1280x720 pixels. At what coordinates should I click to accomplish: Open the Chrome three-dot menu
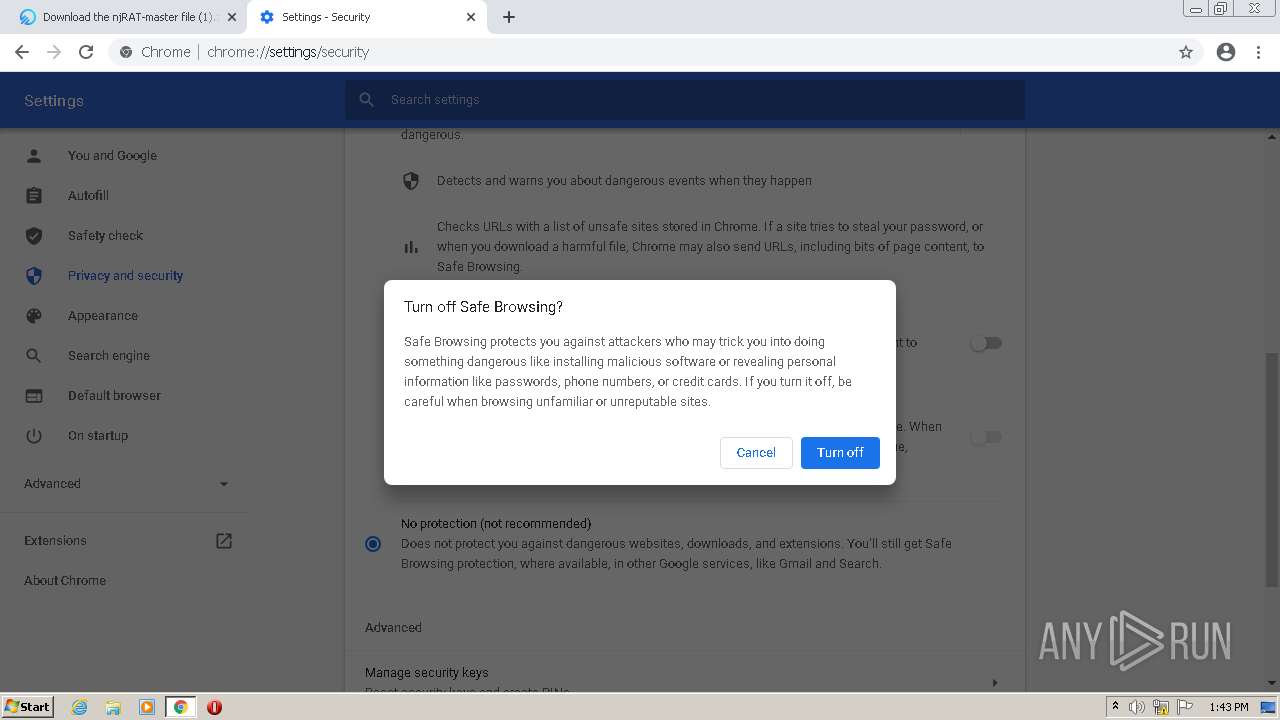[1259, 52]
